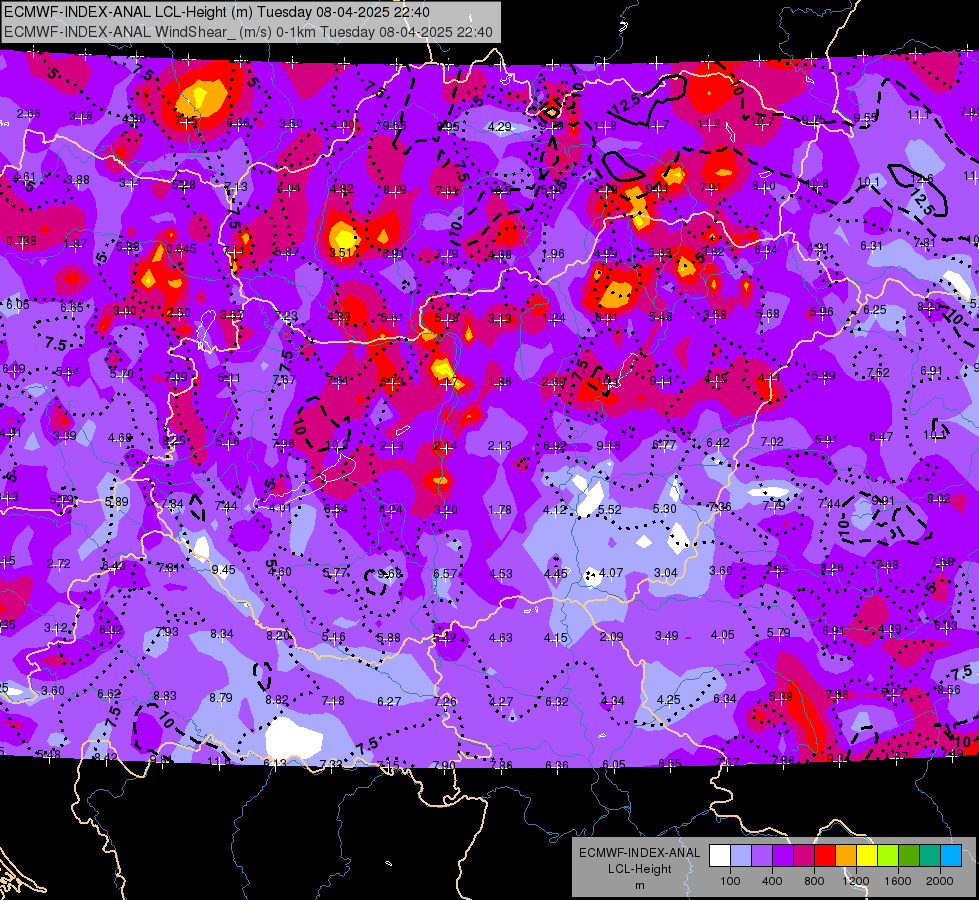
Task: Select the red legend color swatch
Action: coord(825,856)
